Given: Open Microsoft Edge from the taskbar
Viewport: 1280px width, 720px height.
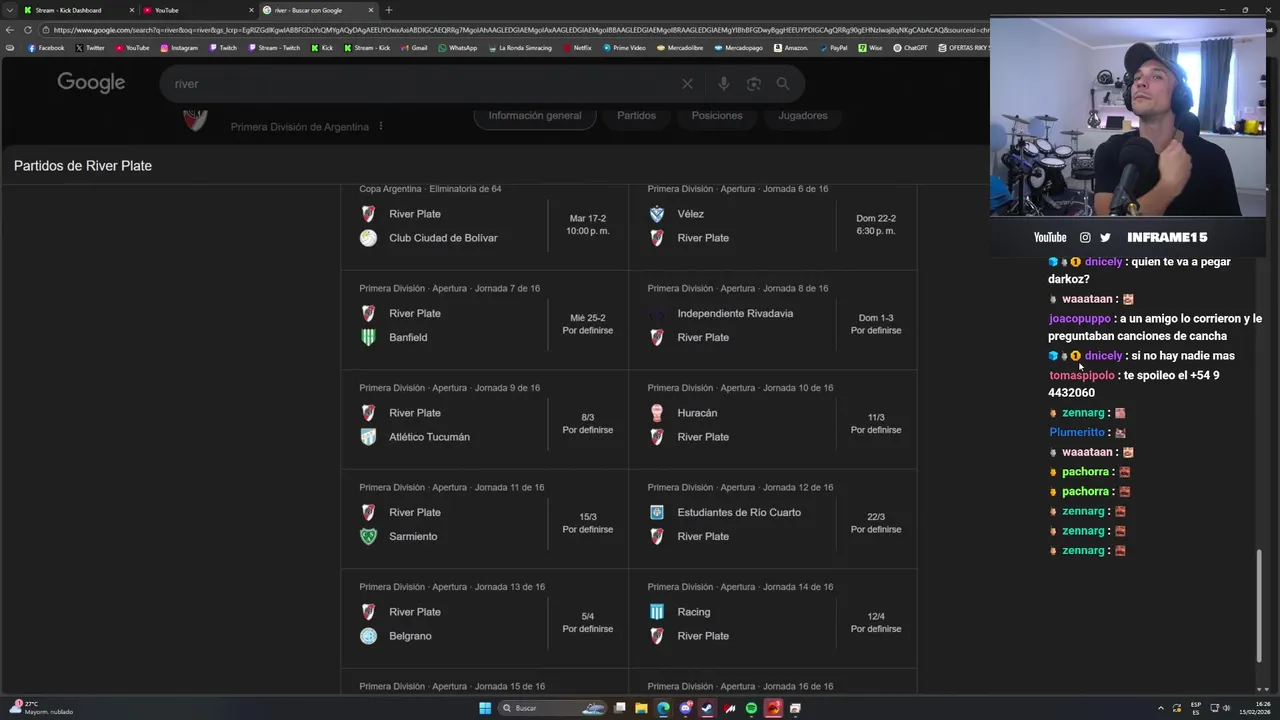Looking at the screenshot, I should 663,708.
